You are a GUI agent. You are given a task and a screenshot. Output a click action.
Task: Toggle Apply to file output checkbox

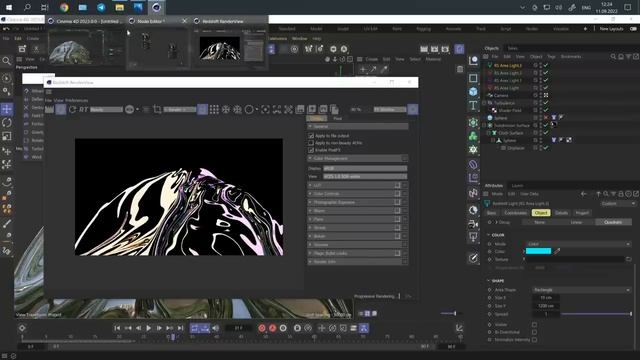[311, 136]
